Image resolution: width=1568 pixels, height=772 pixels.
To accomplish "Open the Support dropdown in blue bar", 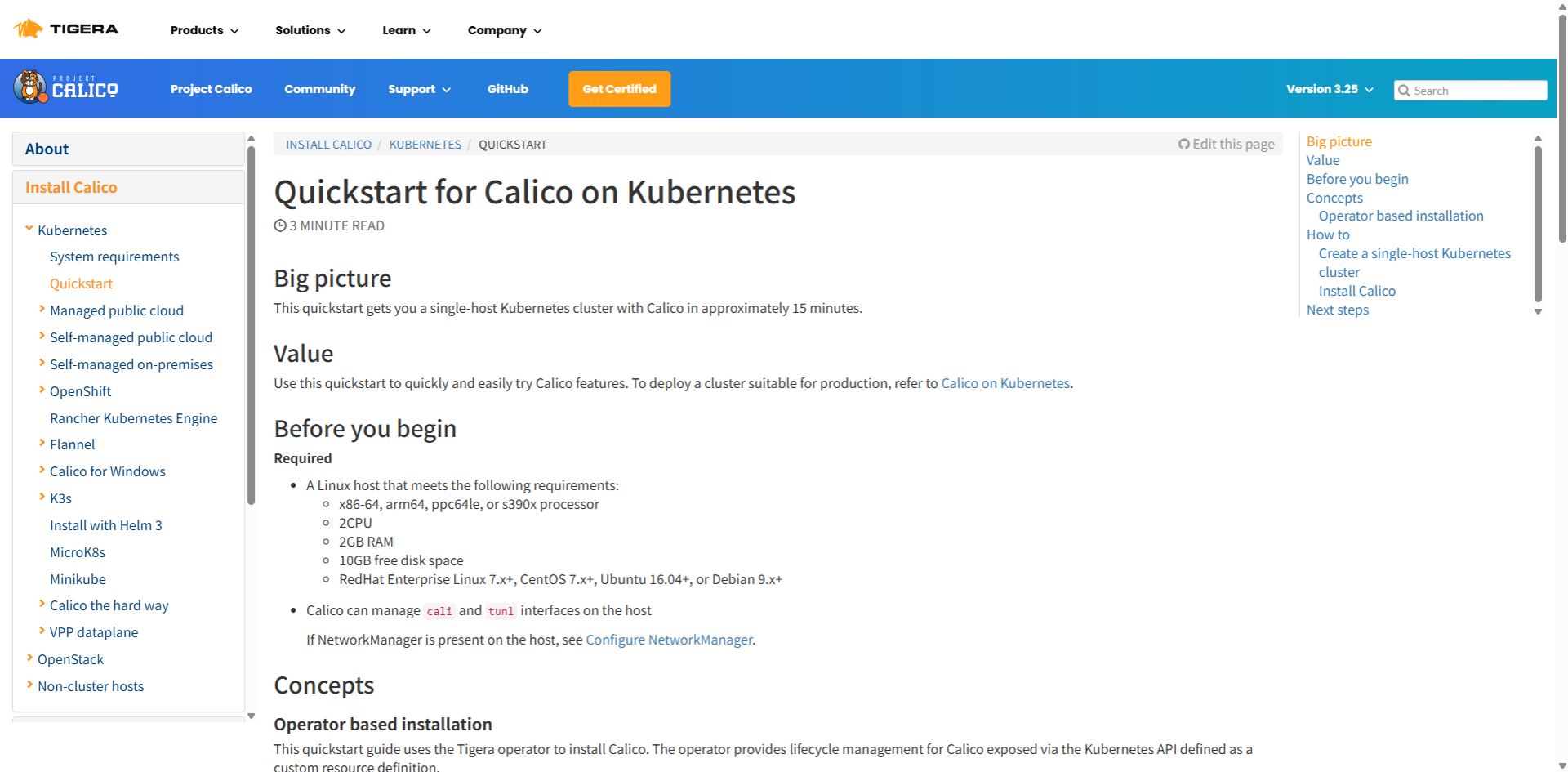I will (419, 89).
